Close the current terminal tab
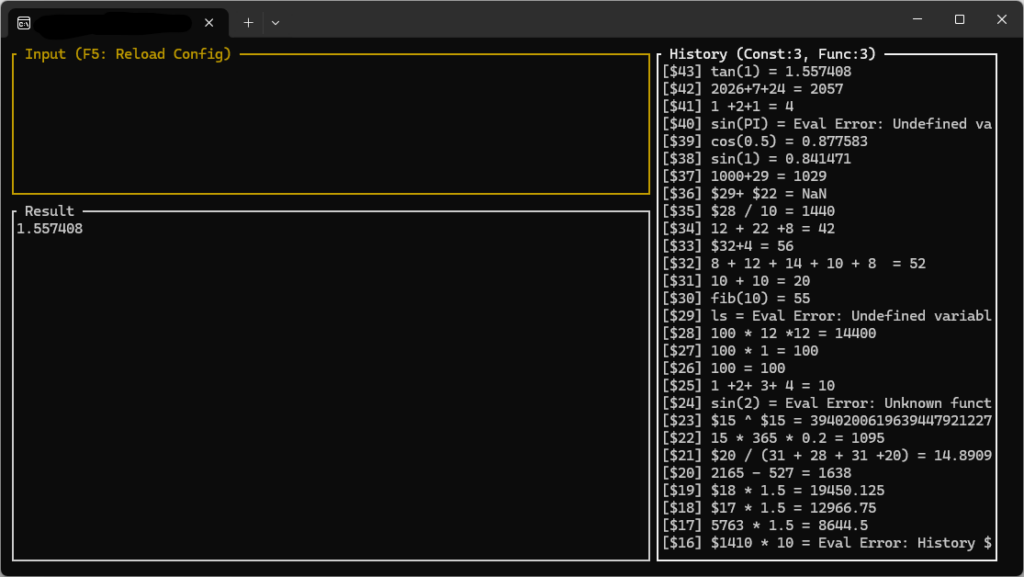The image size is (1024, 577). (209, 23)
